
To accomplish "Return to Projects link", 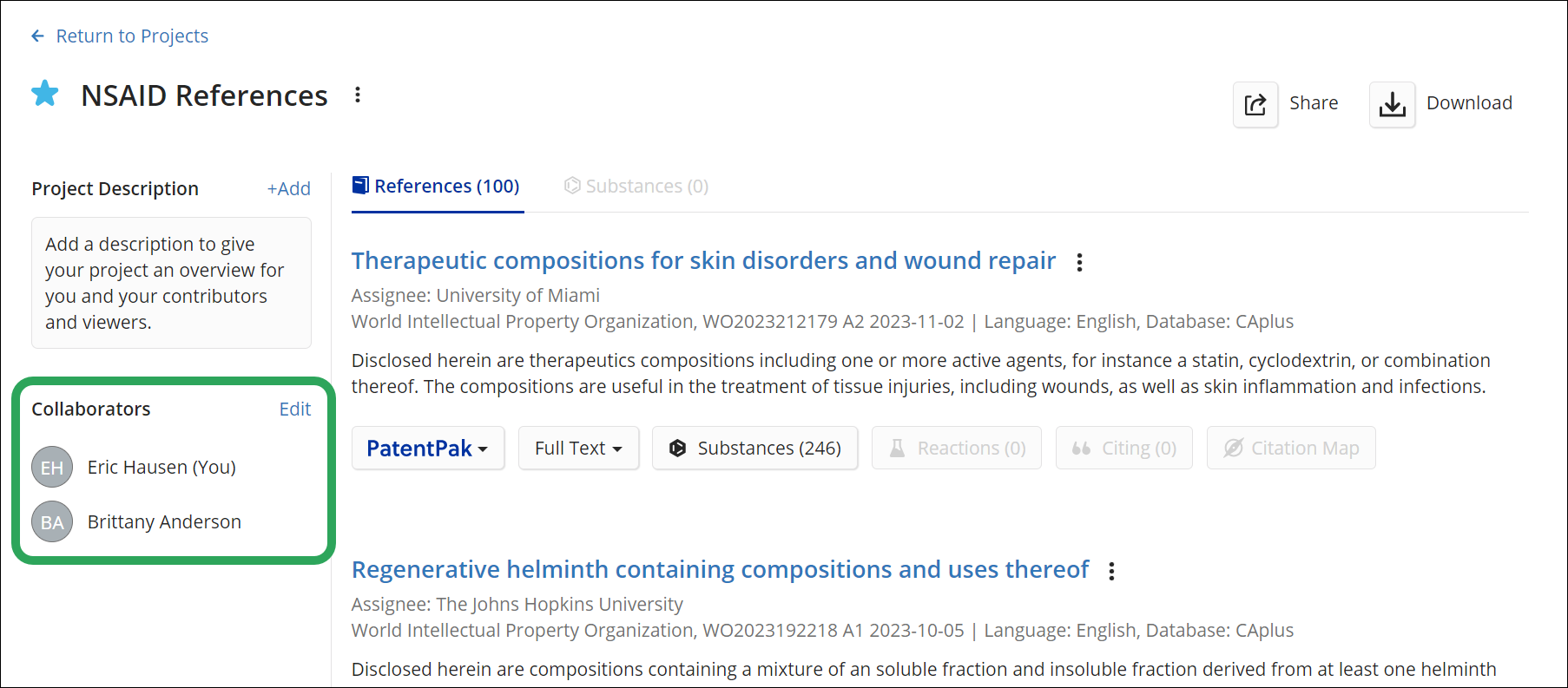I will tap(132, 36).
